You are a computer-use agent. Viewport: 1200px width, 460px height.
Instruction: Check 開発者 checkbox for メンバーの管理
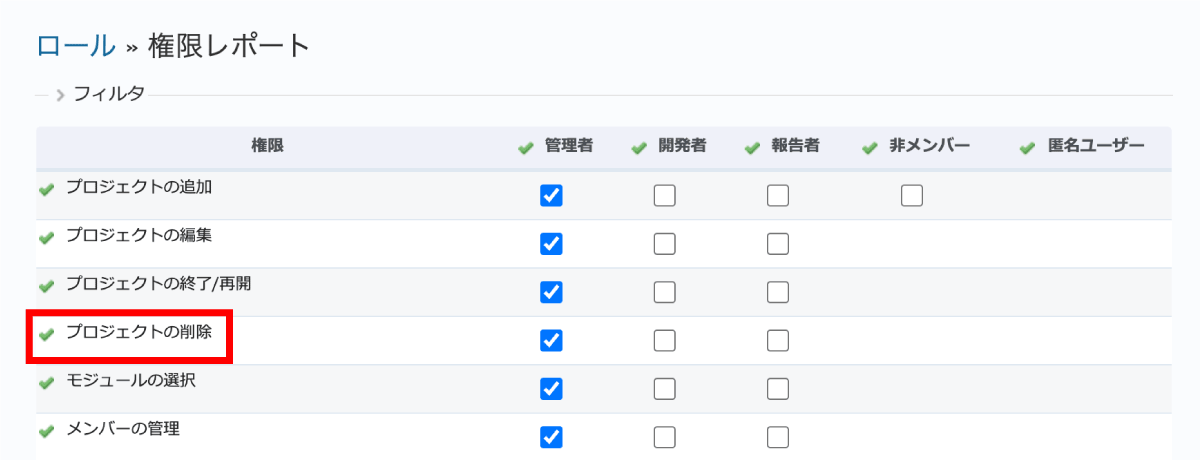pos(665,437)
